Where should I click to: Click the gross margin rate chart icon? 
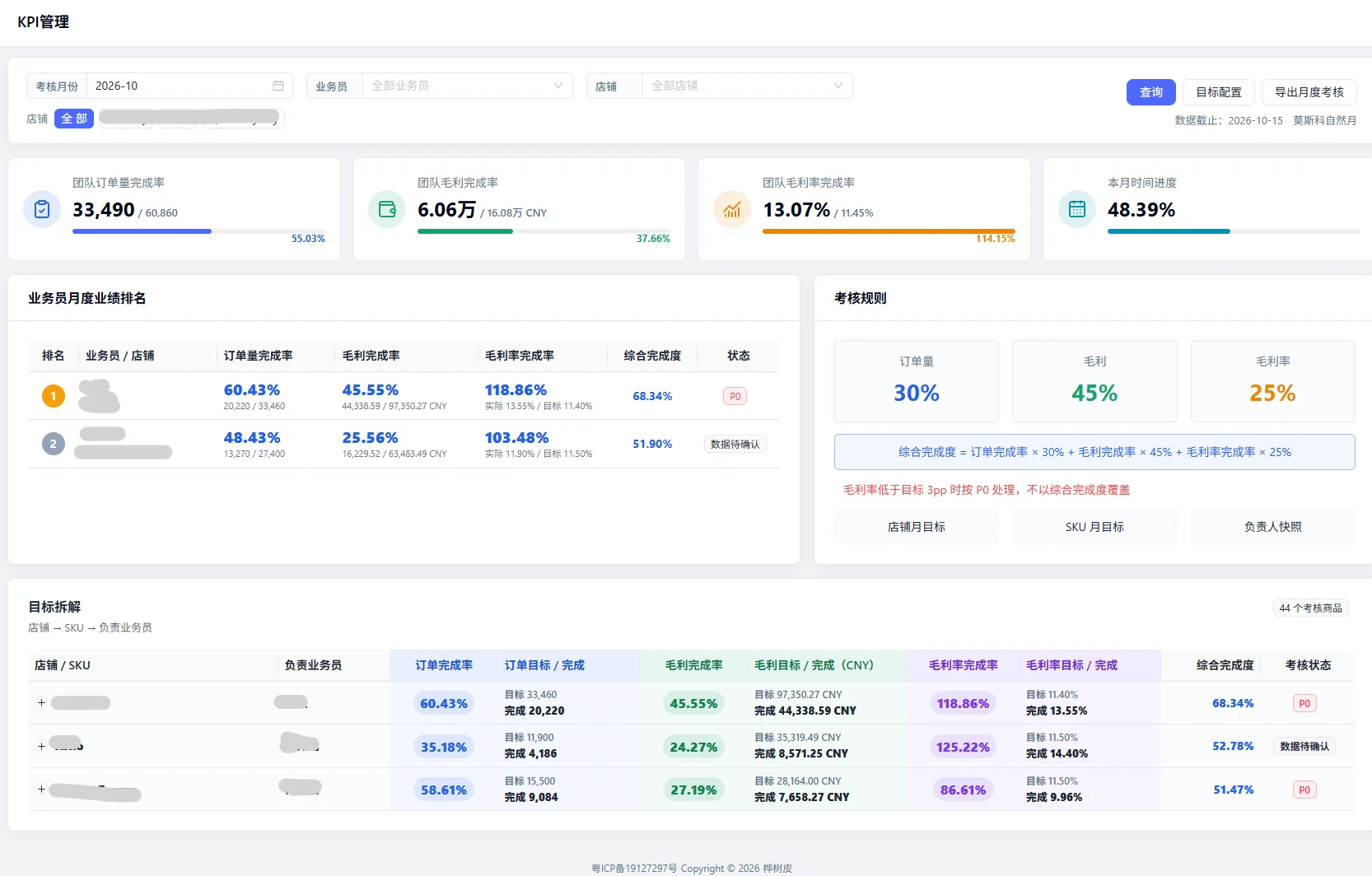[x=732, y=209]
